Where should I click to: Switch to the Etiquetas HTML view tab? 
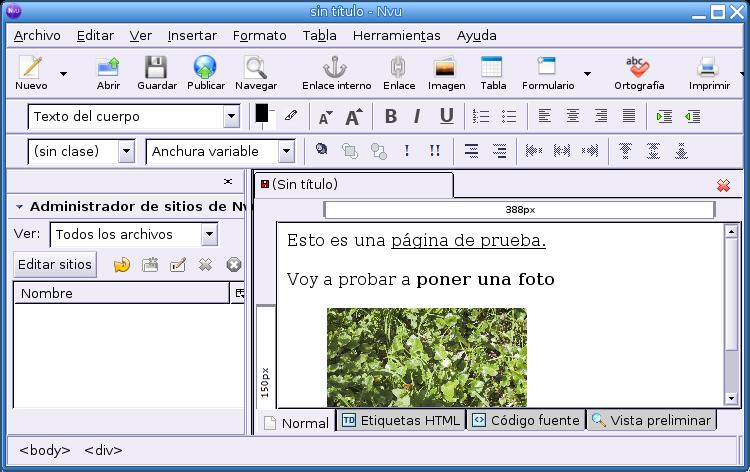pos(401,420)
